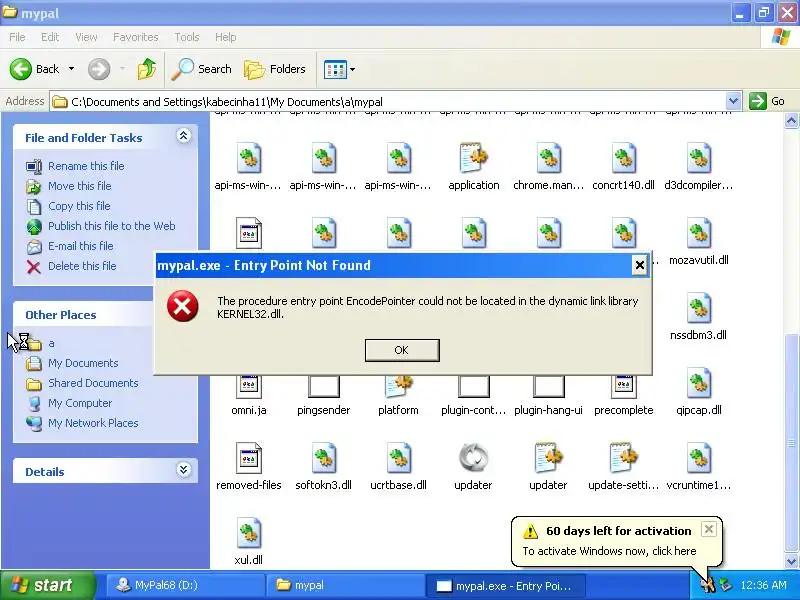Switch to mypal folder taskbar item

pos(345,585)
